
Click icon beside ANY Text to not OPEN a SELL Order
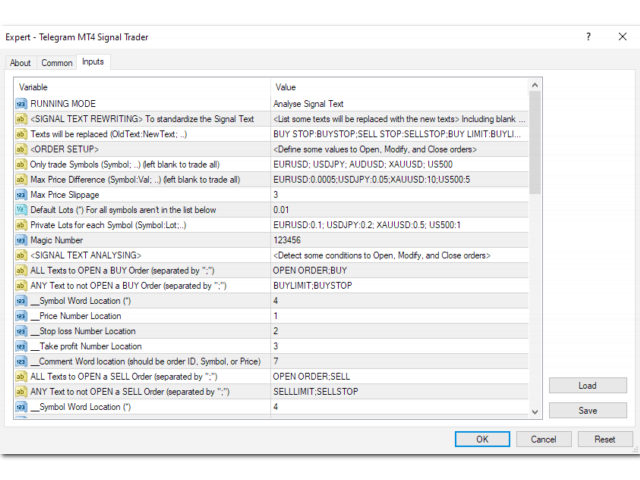21,392
